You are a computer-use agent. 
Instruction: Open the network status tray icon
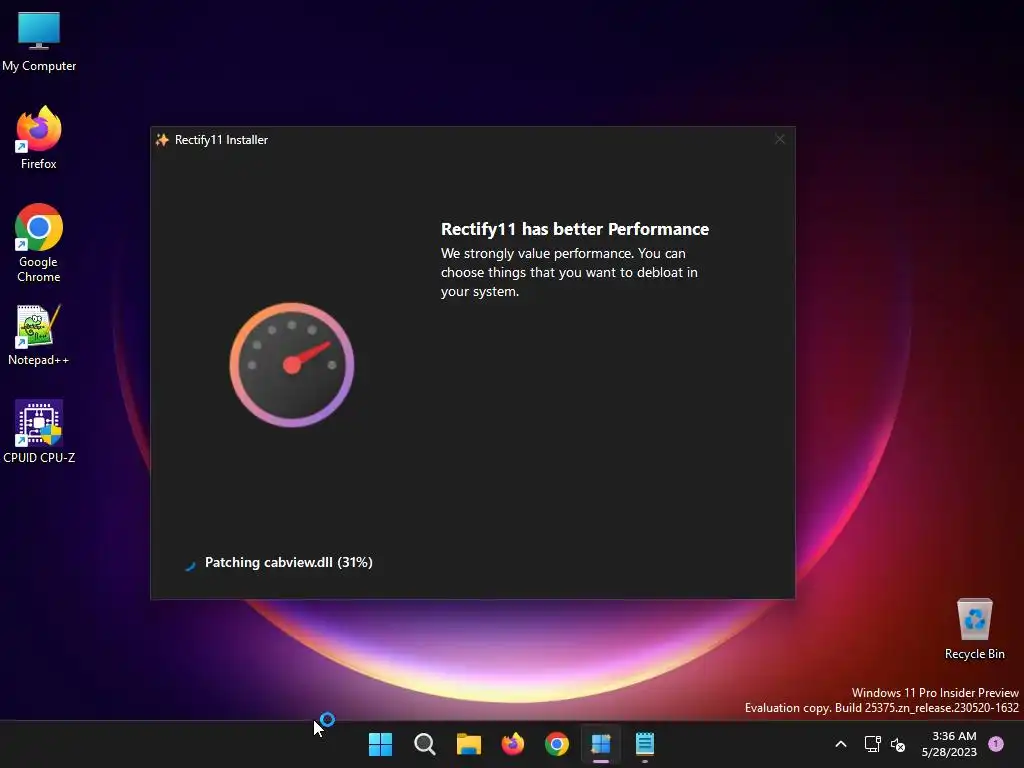(x=872, y=744)
